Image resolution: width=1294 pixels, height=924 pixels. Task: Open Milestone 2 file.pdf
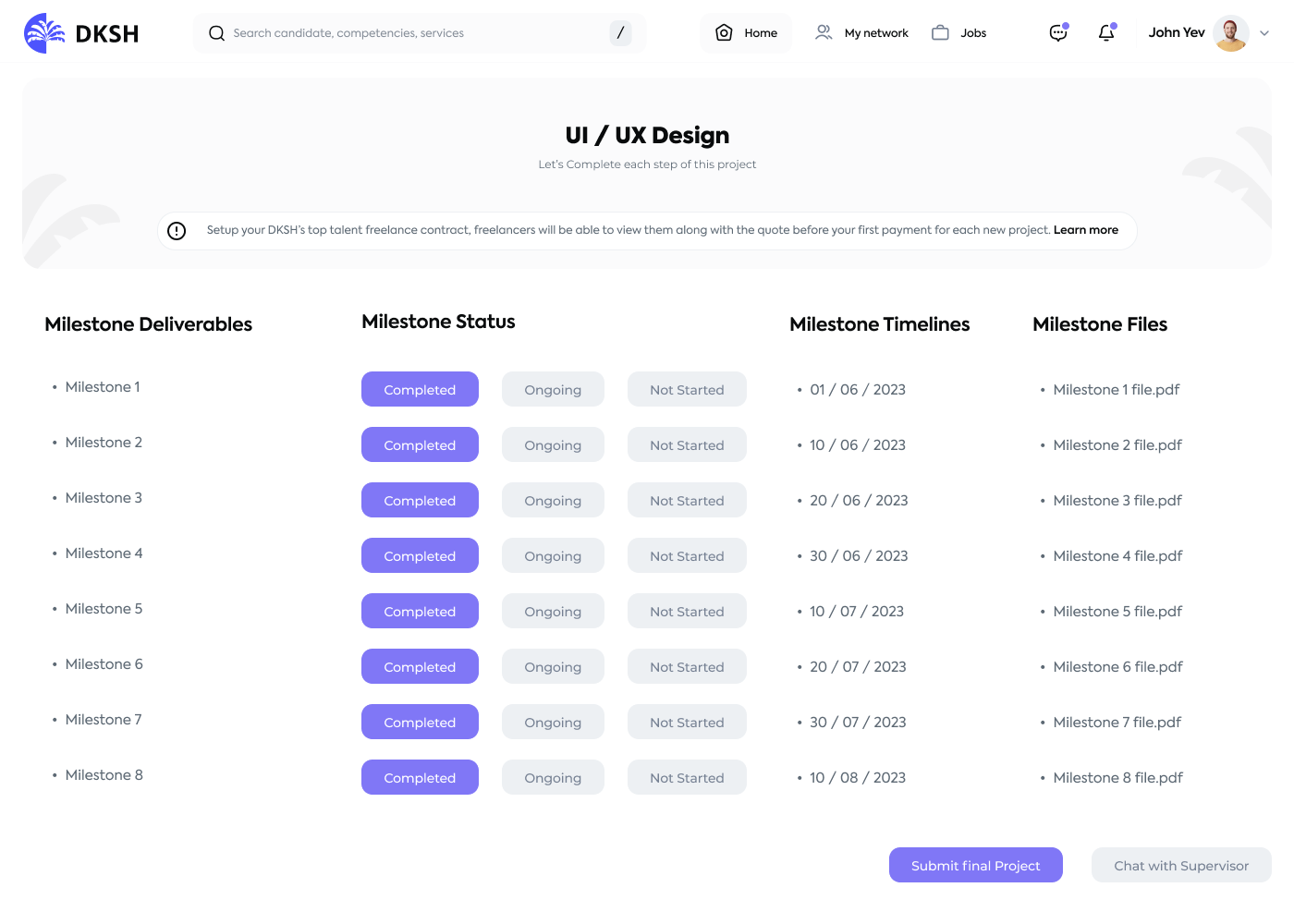coord(1117,445)
